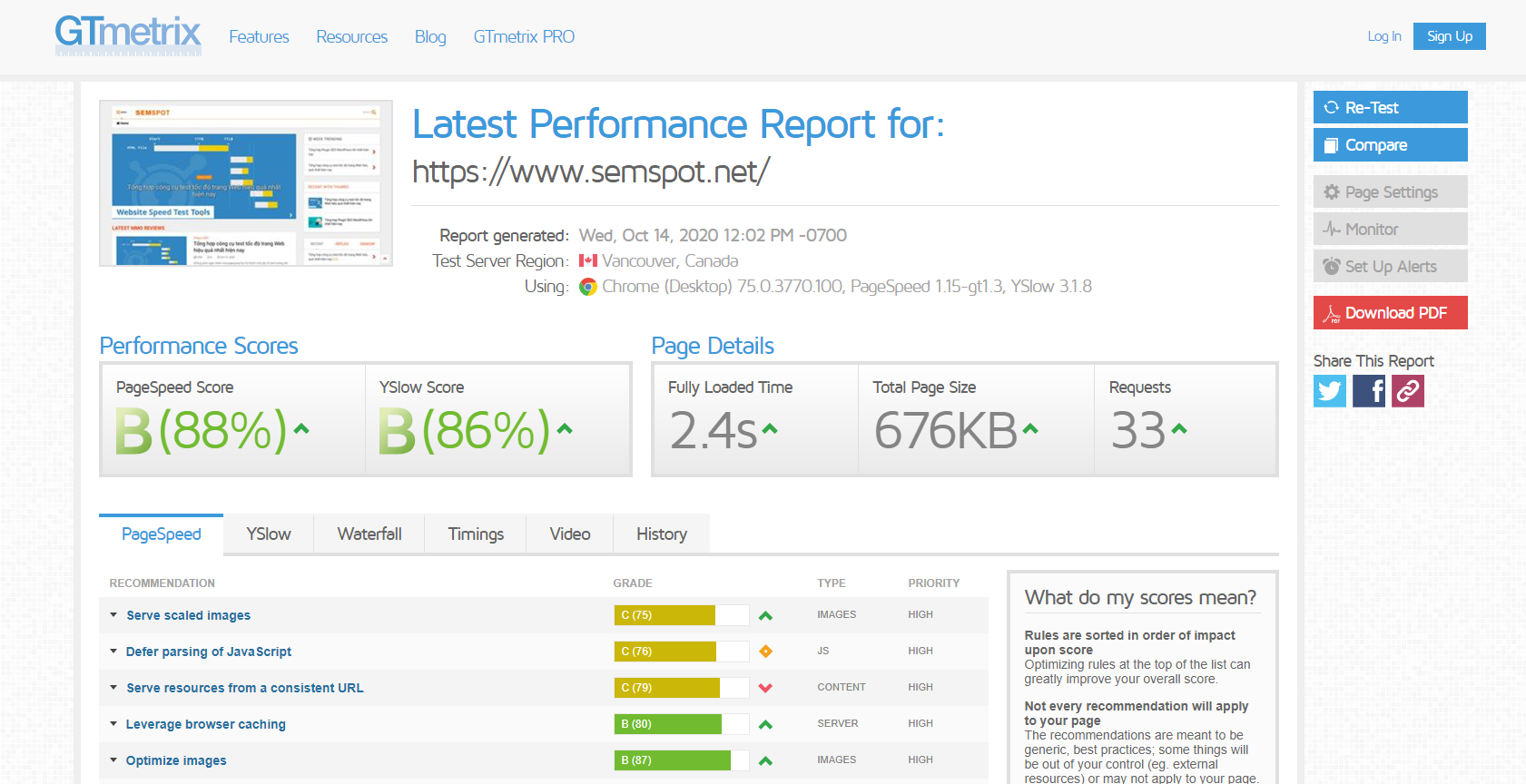1526x784 pixels.
Task: Expand Serve resources from consistent URL
Action: point(113,688)
